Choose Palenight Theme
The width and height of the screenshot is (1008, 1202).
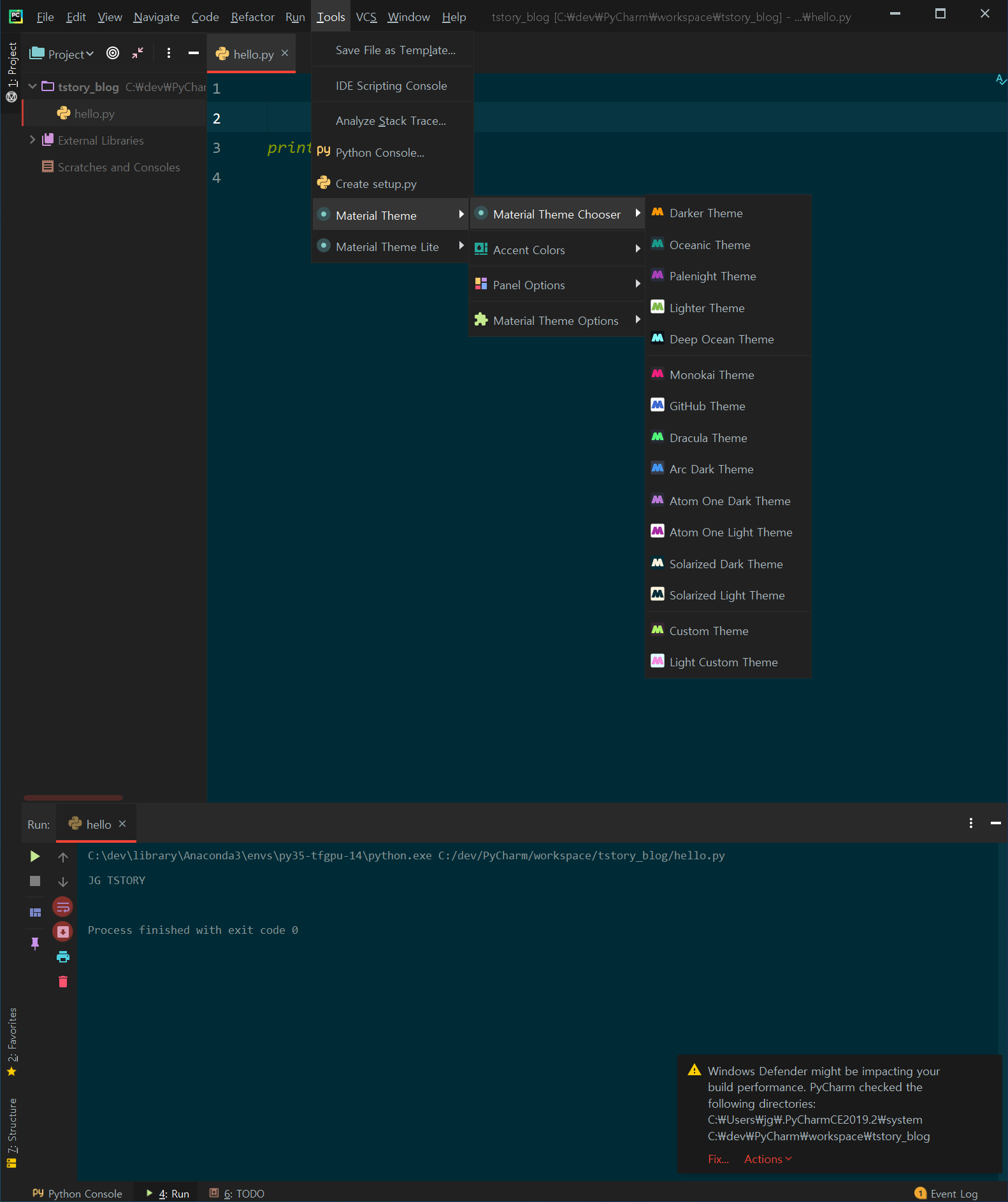(728, 276)
